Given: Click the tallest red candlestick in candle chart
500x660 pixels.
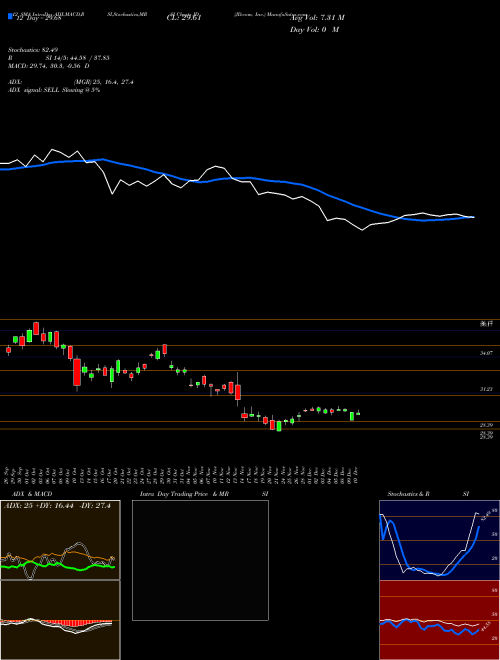Looking at the screenshot, I should (x=77, y=372).
